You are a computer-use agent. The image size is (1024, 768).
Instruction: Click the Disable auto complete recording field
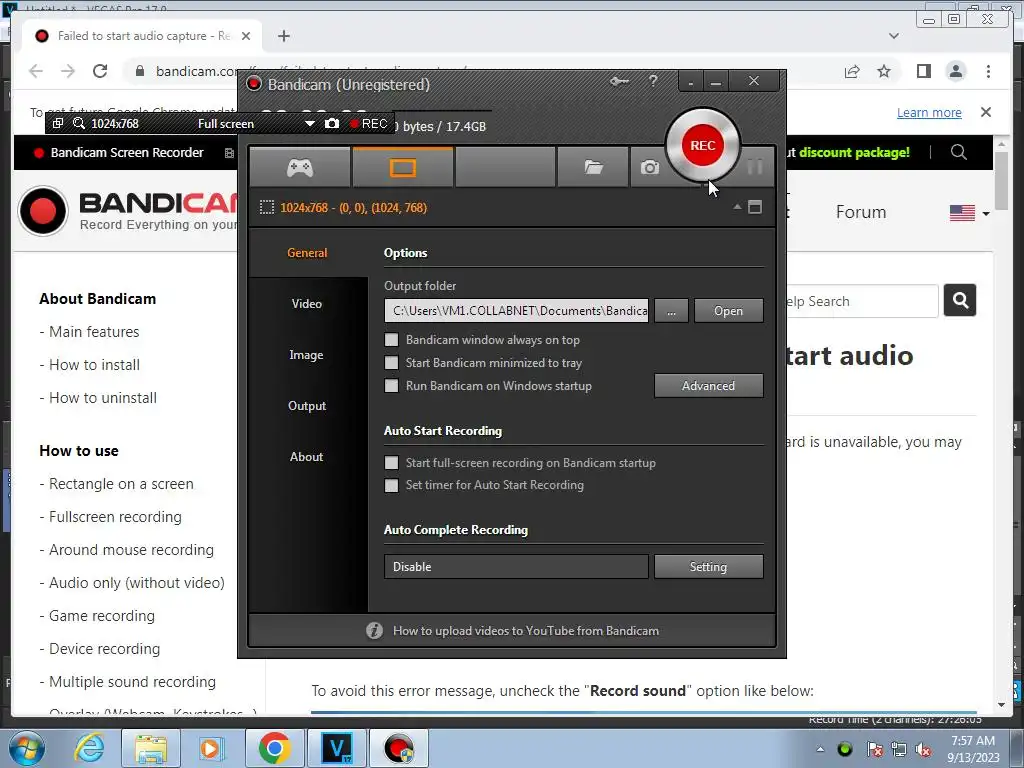[x=517, y=567]
